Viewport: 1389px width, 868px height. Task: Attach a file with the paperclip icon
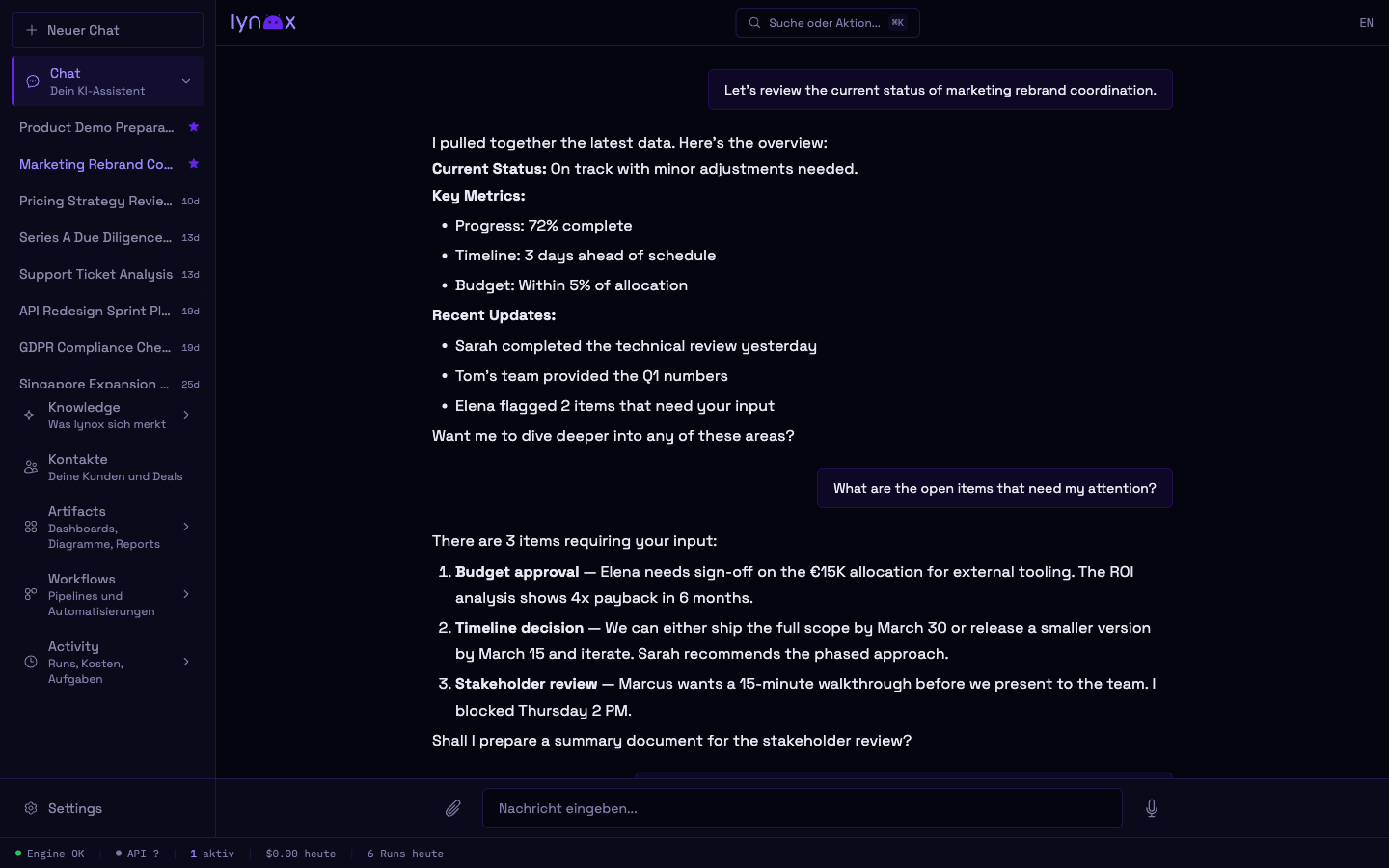point(453,808)
